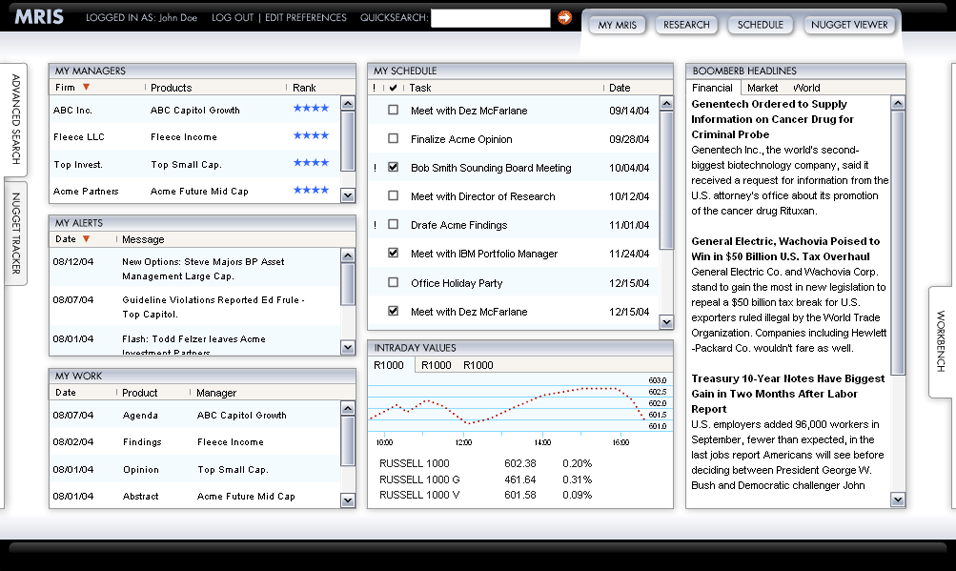Check the first Meet with Dez McFarlane 09/14/04 task

tap(393, 110)
